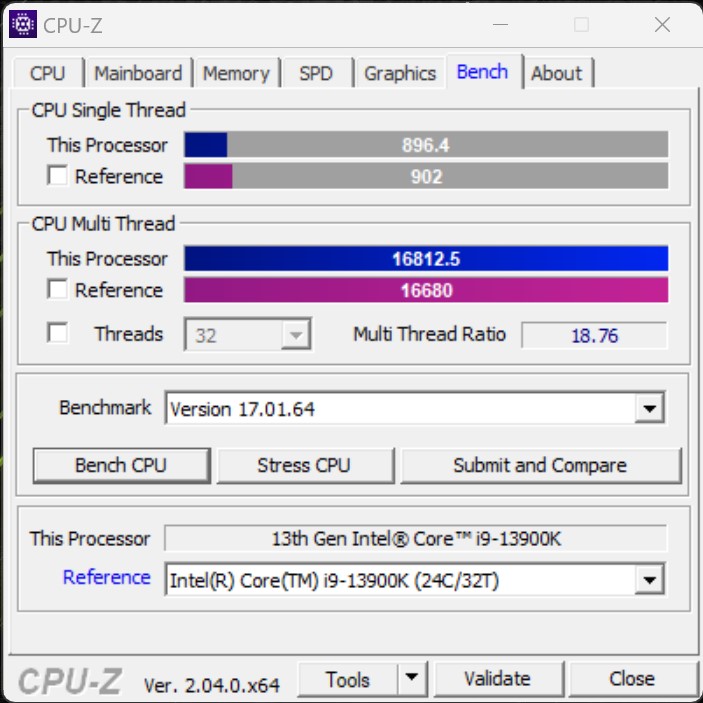
Task: Open the disabled Threads count combo box
Action: click(x=248, y=334)
